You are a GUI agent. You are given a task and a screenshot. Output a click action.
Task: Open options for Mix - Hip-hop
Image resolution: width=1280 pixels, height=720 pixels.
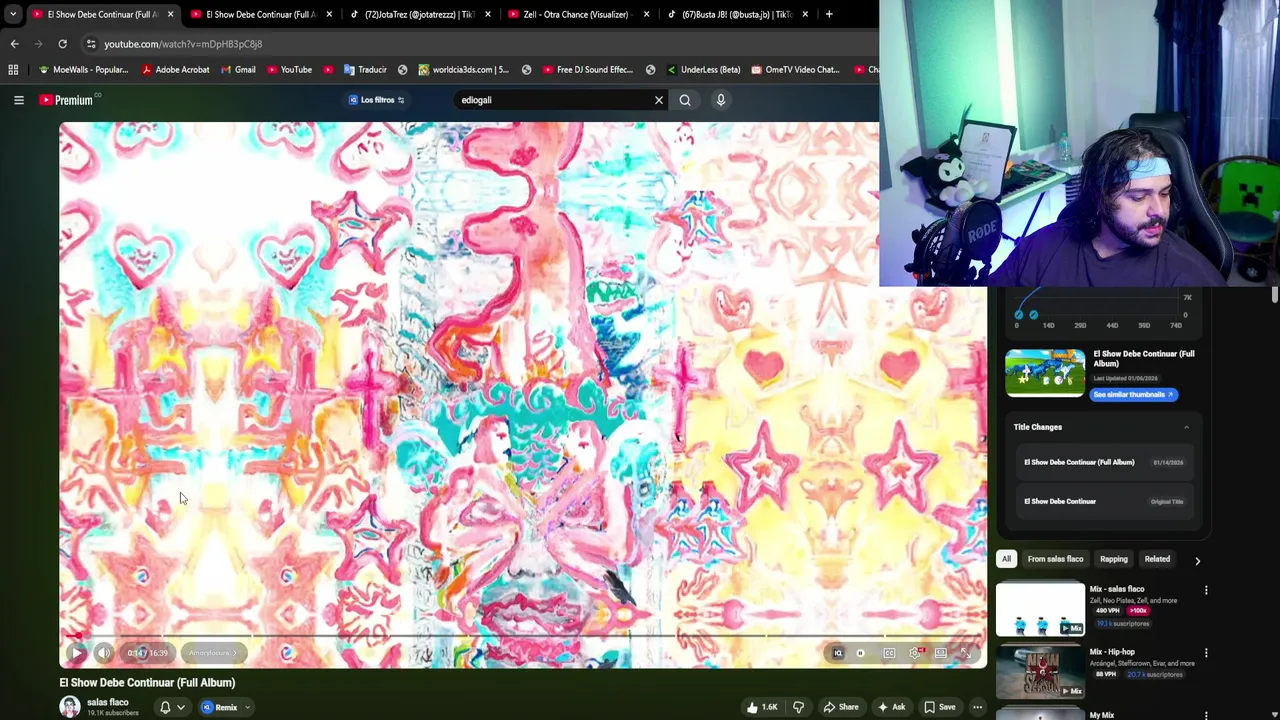click(x=1206, y=653)
